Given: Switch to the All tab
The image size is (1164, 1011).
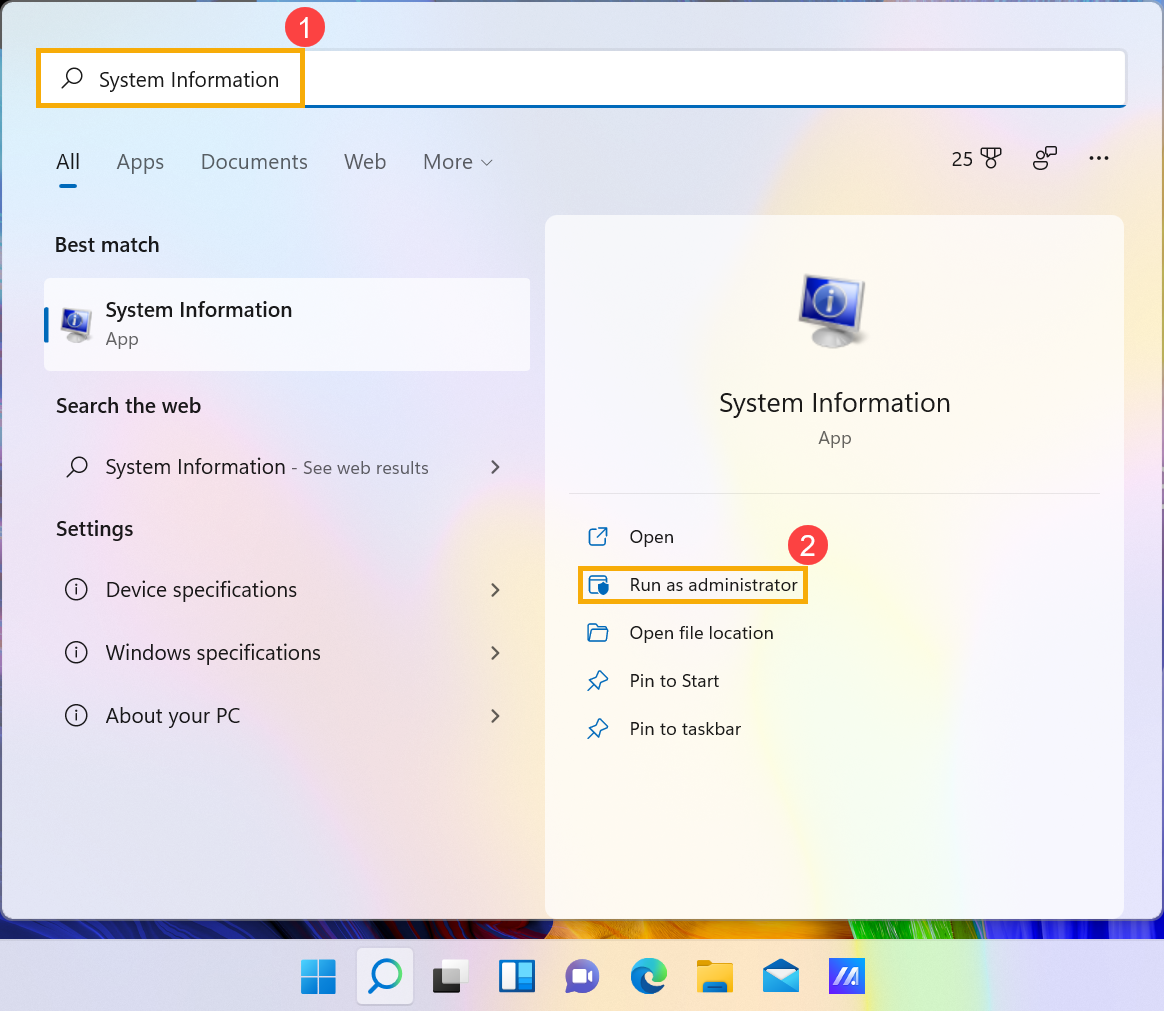Looking at the screenshot, I should pos(68,162).
